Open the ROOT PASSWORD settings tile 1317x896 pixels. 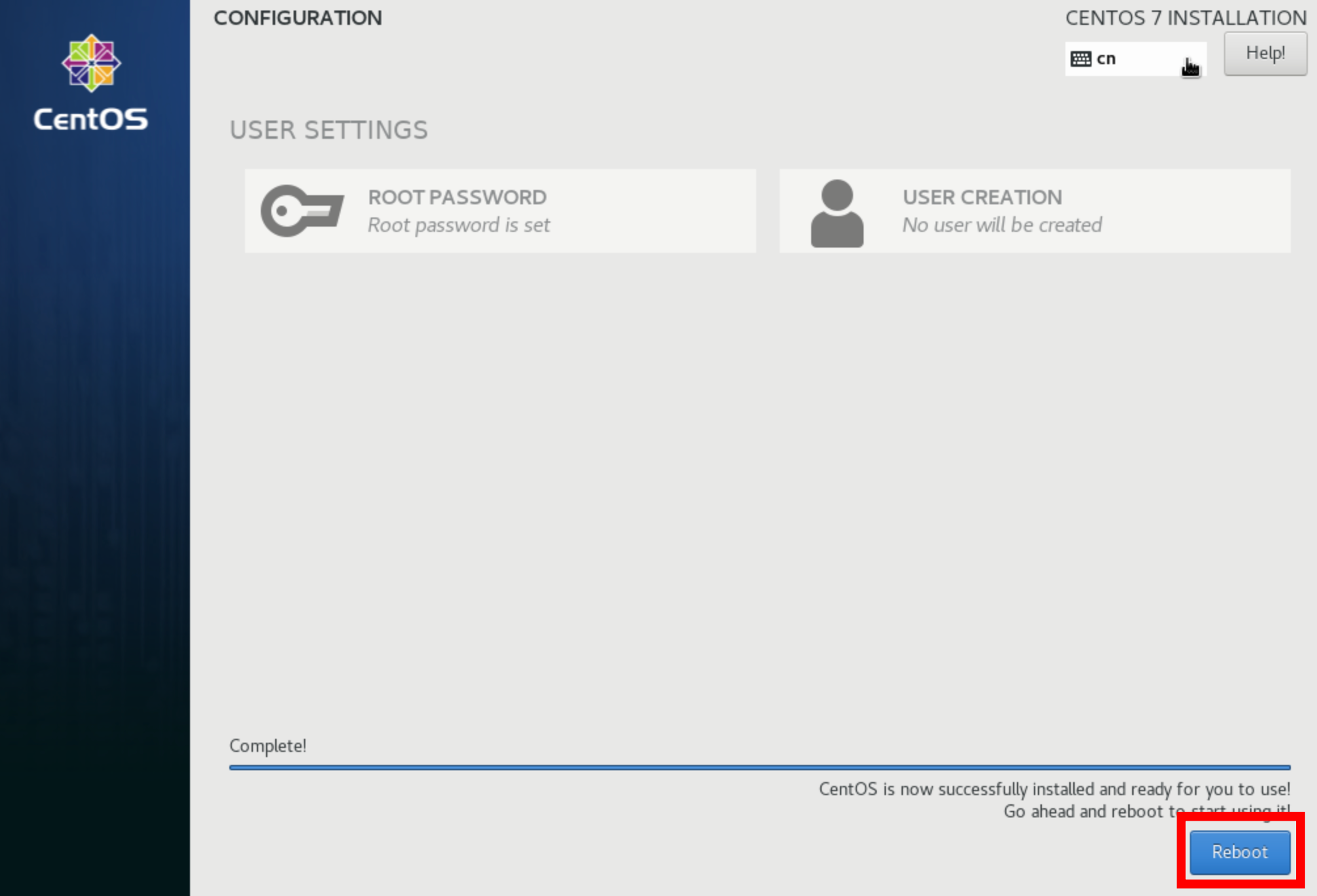[x=501, y=211]
